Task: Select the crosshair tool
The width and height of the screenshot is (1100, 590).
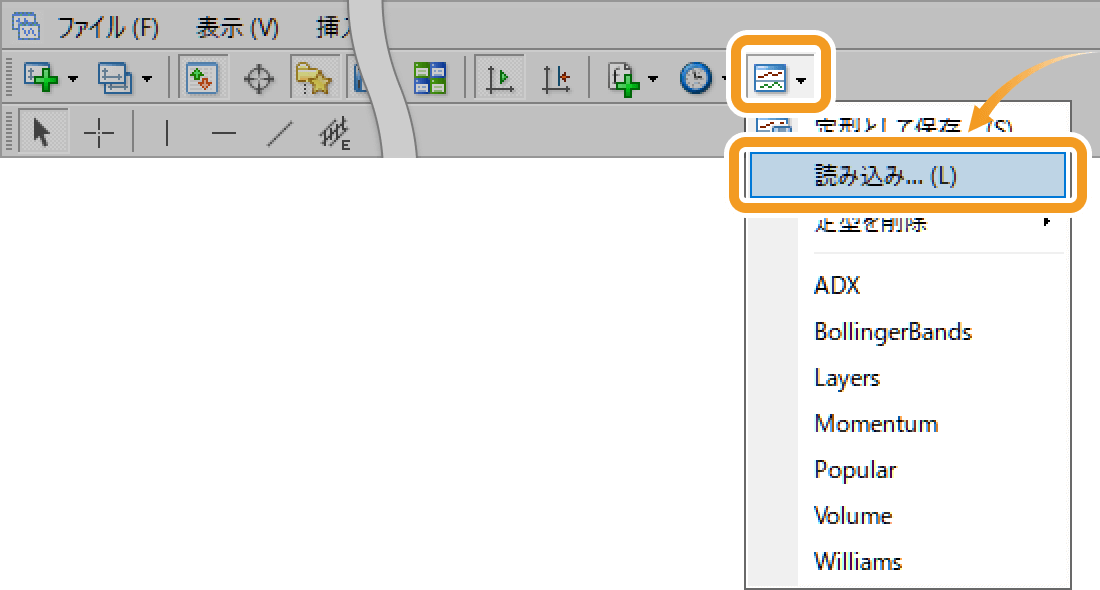Action: (99, 132)
